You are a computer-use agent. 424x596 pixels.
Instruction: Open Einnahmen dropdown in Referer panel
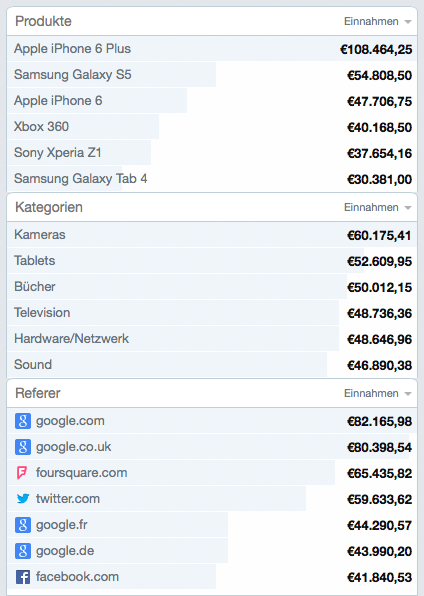click(378, 393)
